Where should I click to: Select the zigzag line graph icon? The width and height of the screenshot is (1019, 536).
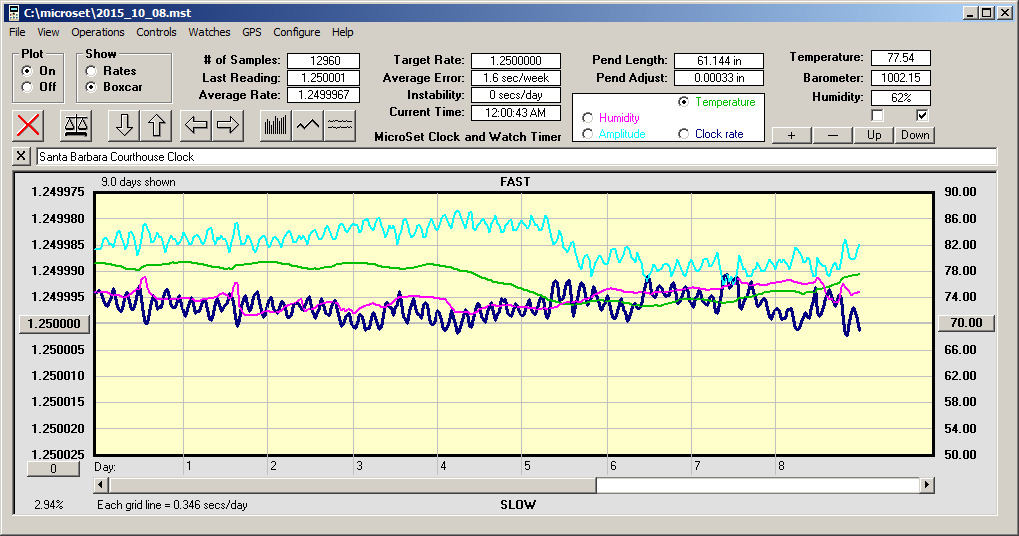click(x=307, y=125)
